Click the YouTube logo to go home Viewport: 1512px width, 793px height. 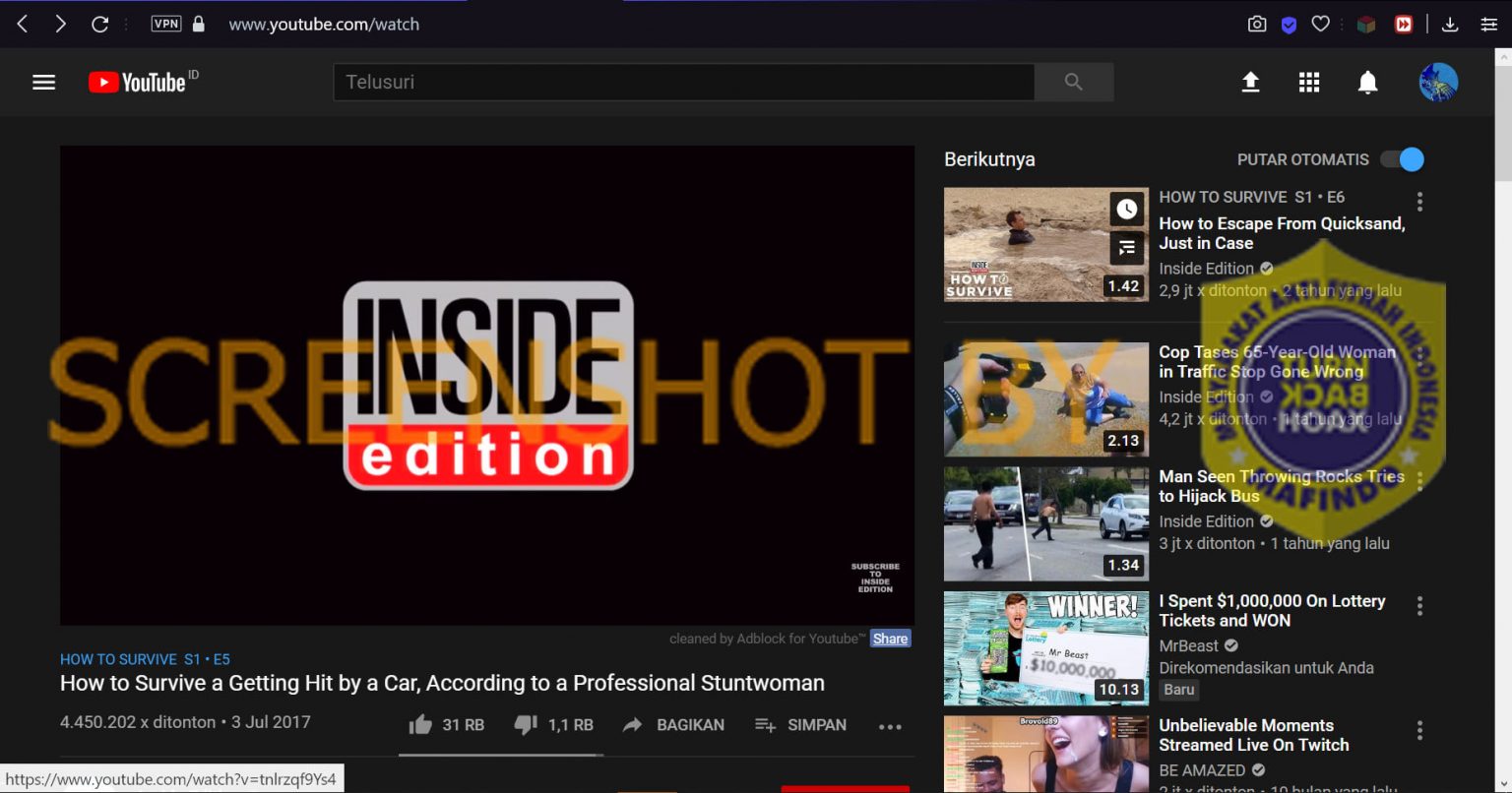click(137, 83)
